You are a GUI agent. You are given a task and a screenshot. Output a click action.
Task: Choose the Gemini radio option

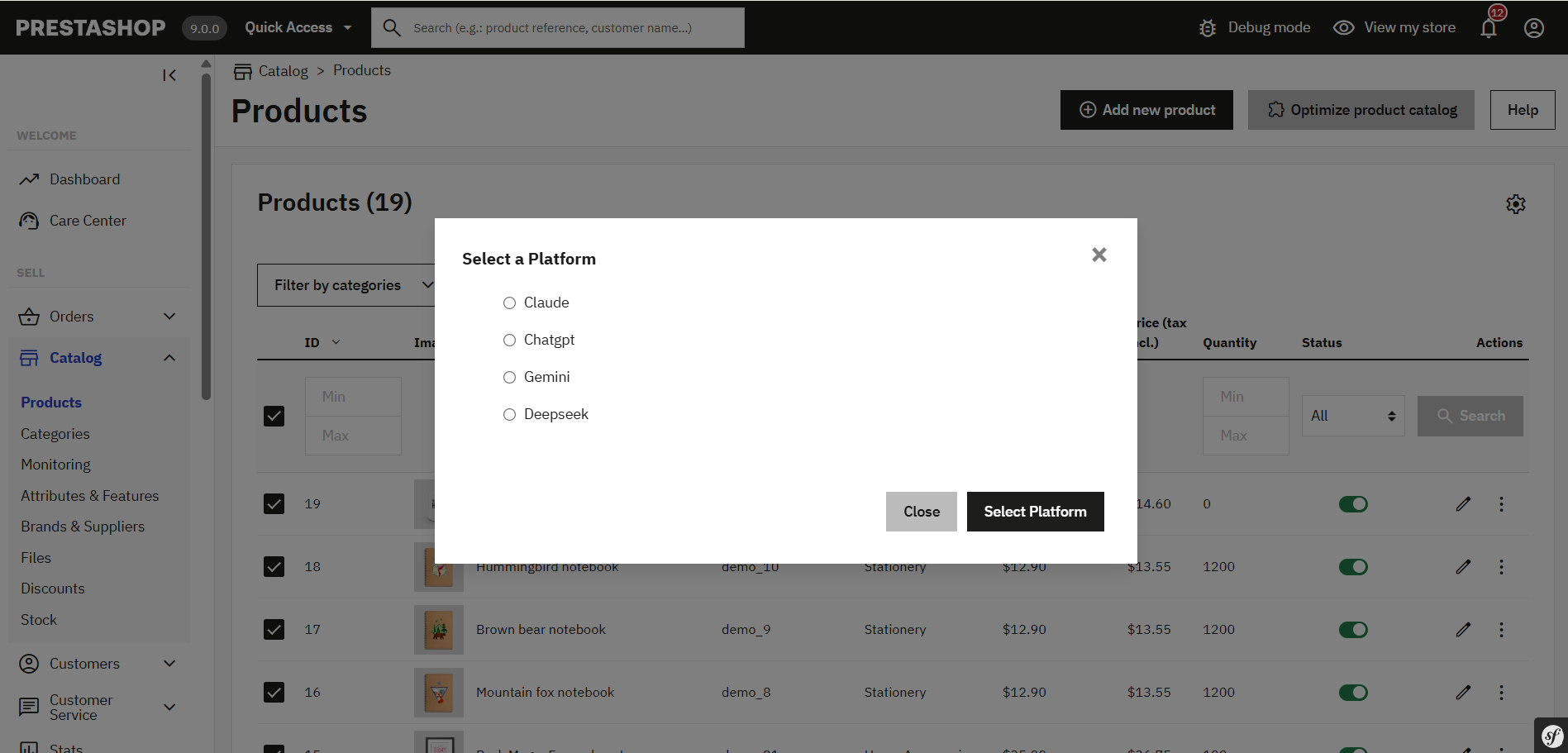[509, 378]
